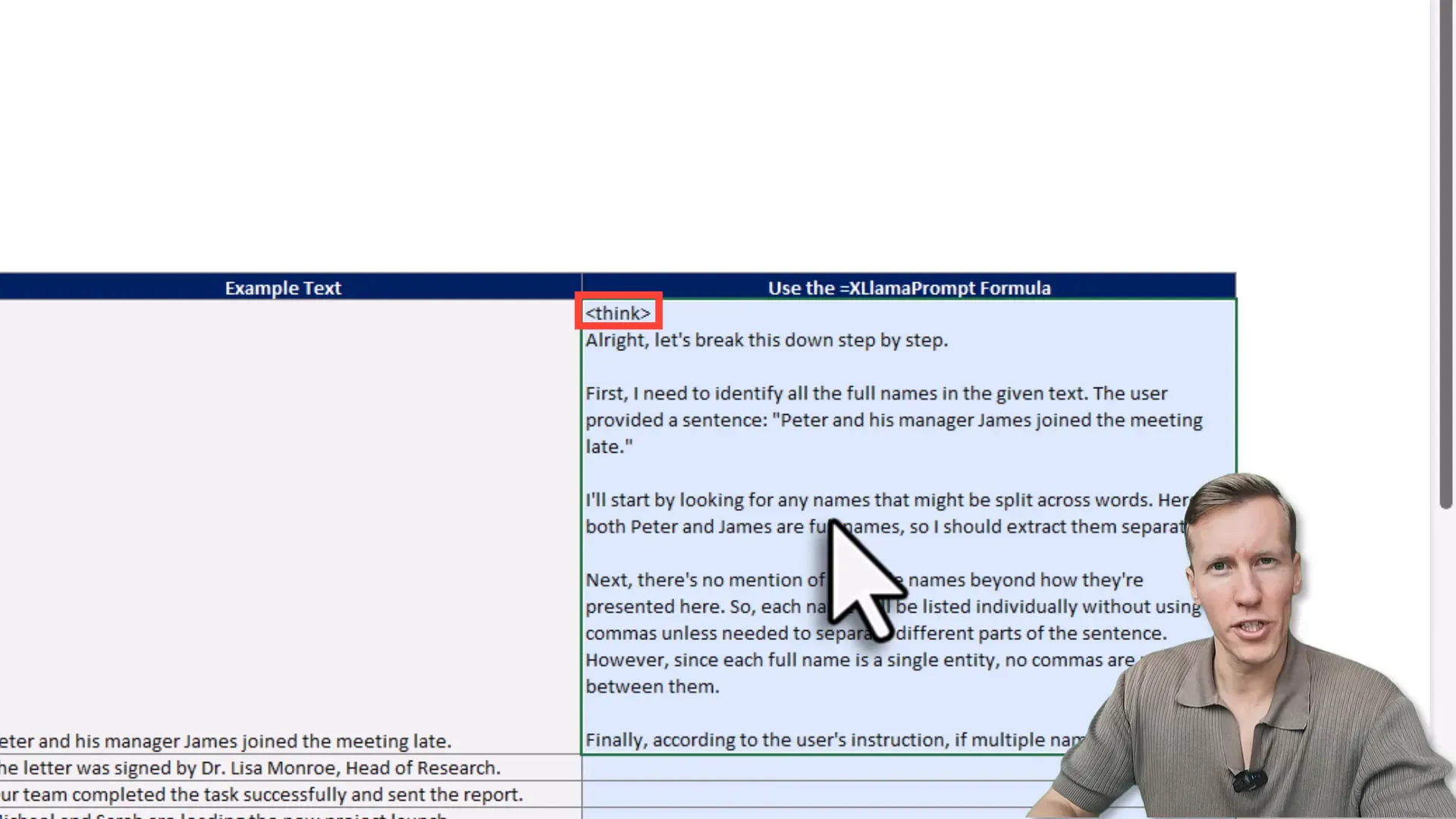Click the 'Example Text' column header cell
This screenshot has width=1456, height=819.
click(x=283, y=288)
